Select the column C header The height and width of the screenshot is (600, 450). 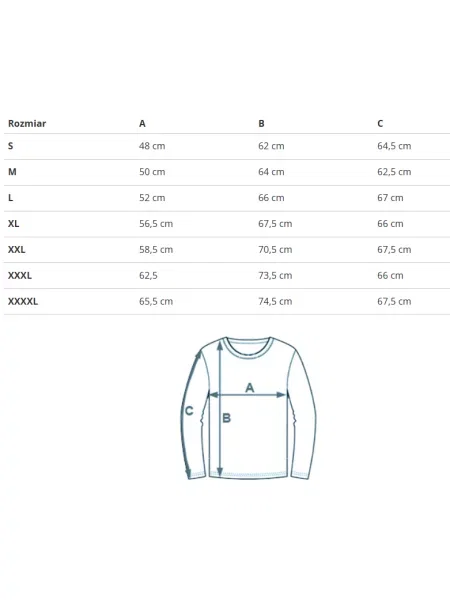380,124
